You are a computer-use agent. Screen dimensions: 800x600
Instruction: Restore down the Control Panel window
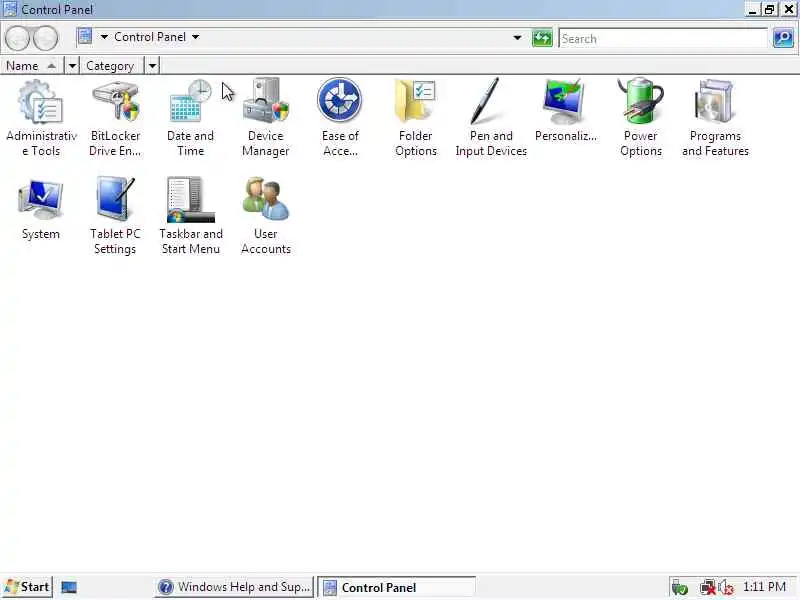click(x=769, y=9)
